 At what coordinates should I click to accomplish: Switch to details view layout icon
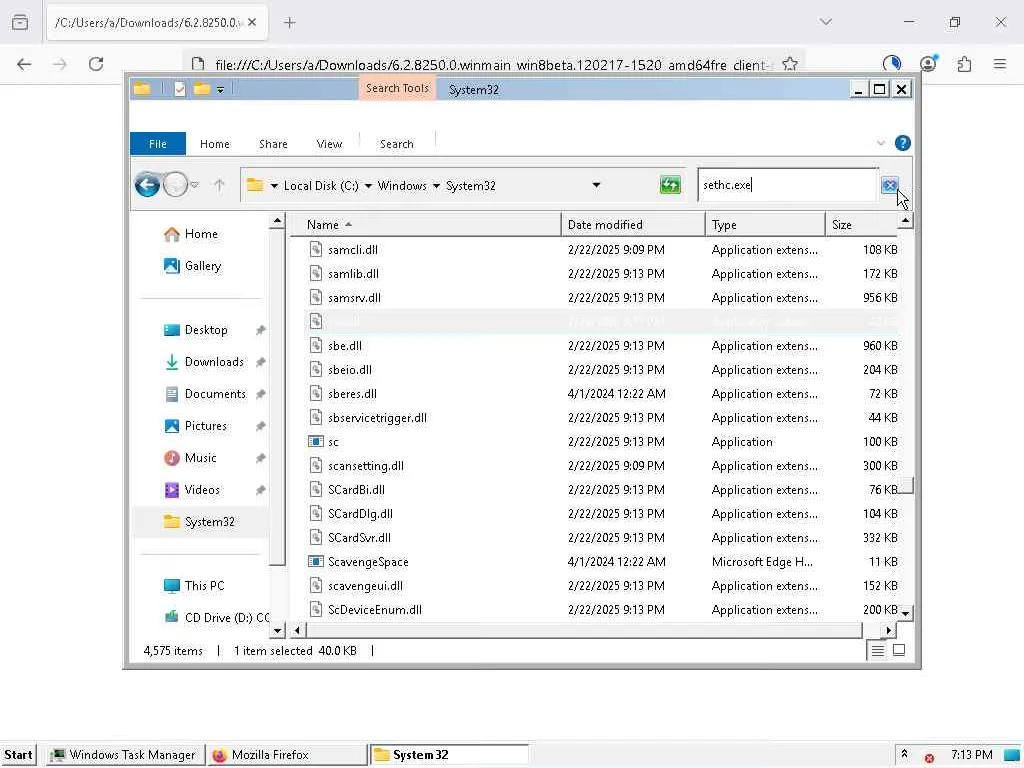click(877, 650)
